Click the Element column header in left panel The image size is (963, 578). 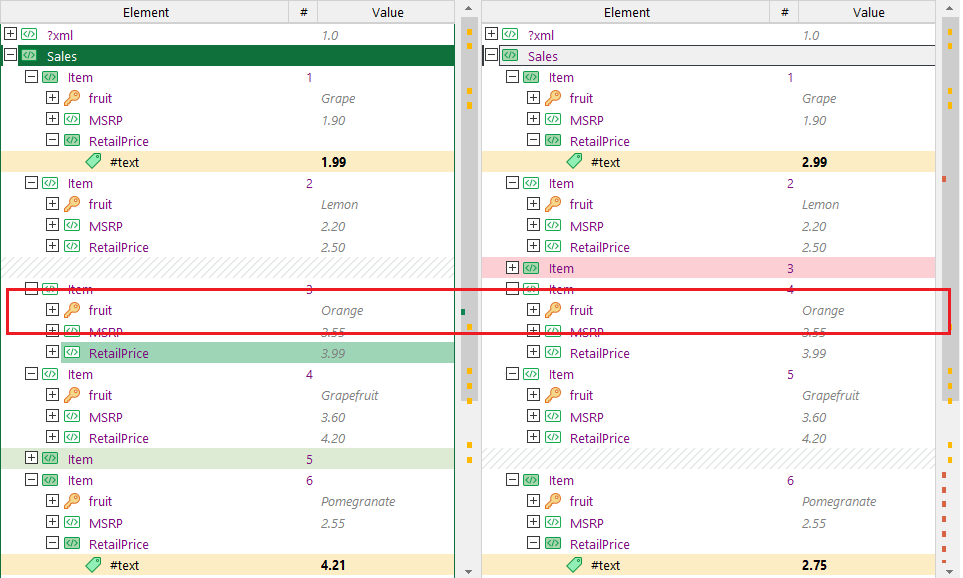146,12
